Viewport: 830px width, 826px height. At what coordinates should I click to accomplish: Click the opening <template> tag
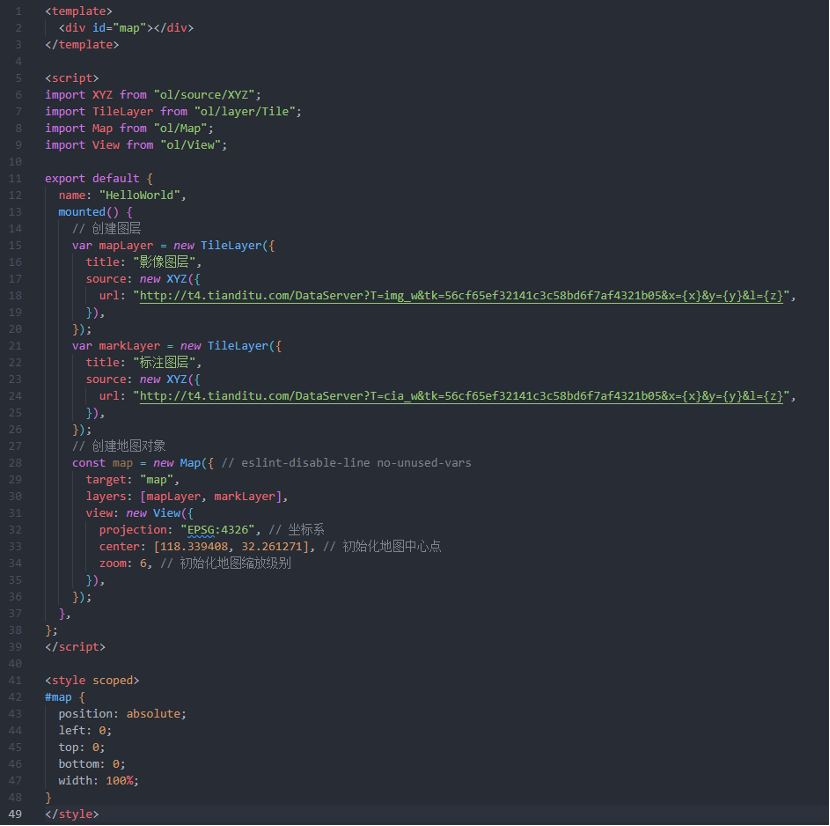pyautogui.click(x=78, y=11)
